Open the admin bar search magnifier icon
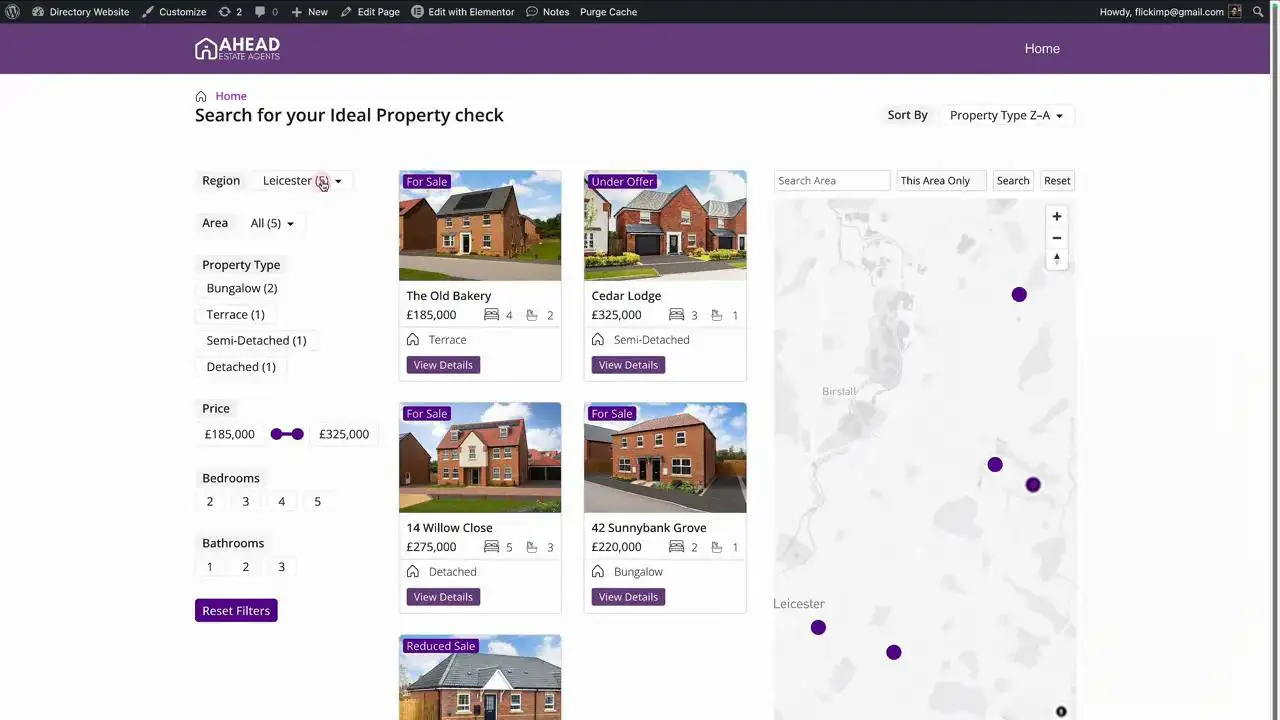Image resolution: width=1280 pixels, height=720 pixels. 1258,12
